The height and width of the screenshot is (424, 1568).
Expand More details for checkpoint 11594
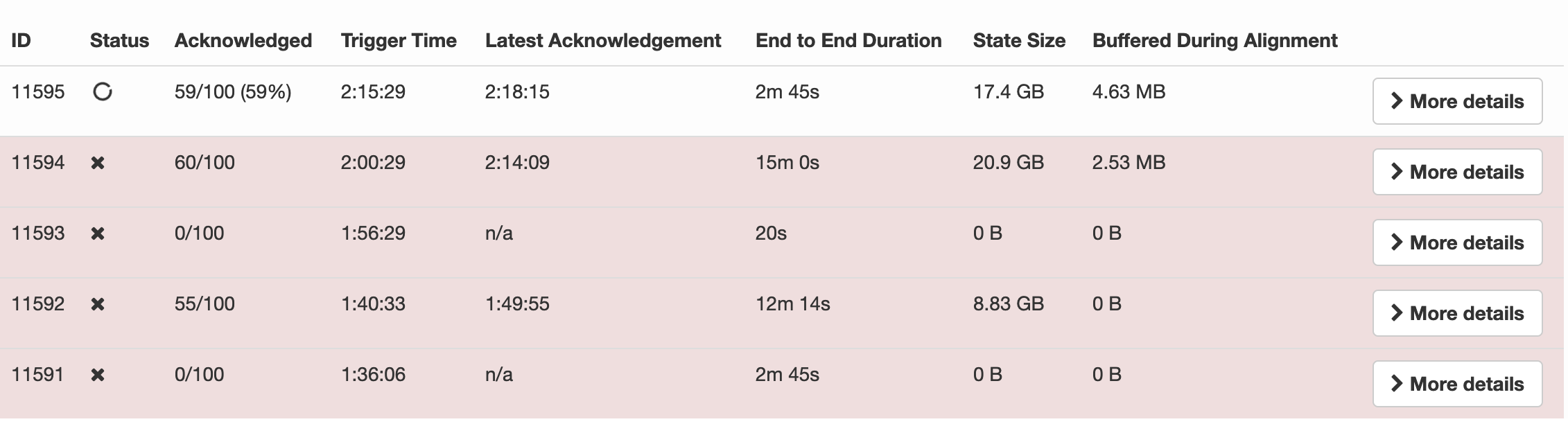pos(1457,172)
